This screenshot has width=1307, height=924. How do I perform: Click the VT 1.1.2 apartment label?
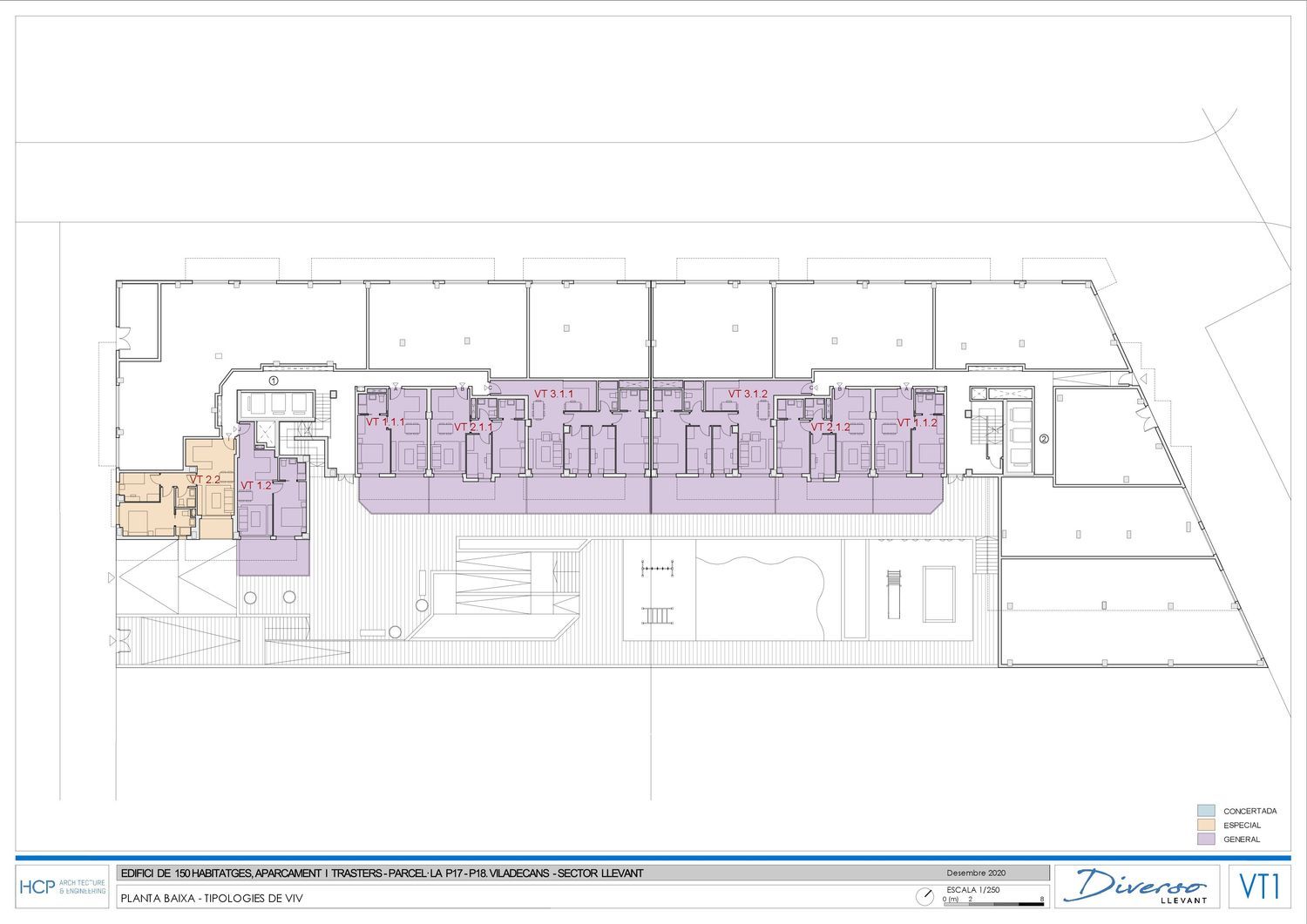coord(917,422)
